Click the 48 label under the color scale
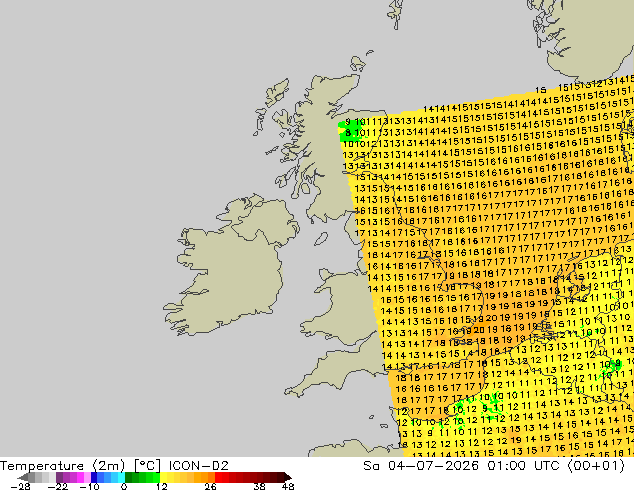This screenshot has width=634, height=490. click(x=288, y=486)
